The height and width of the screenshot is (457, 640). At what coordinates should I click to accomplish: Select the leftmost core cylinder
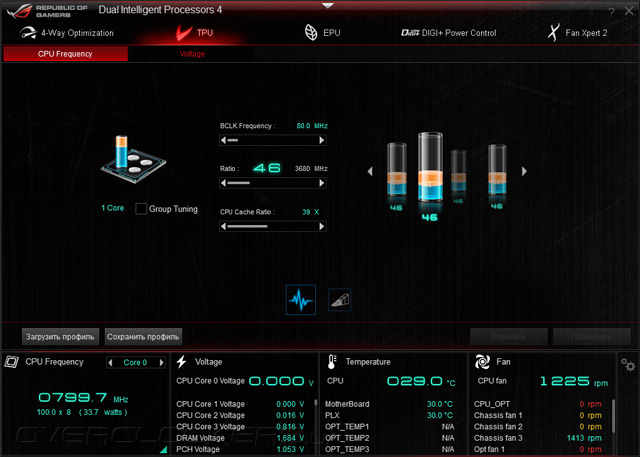click(x=396, y=170)
